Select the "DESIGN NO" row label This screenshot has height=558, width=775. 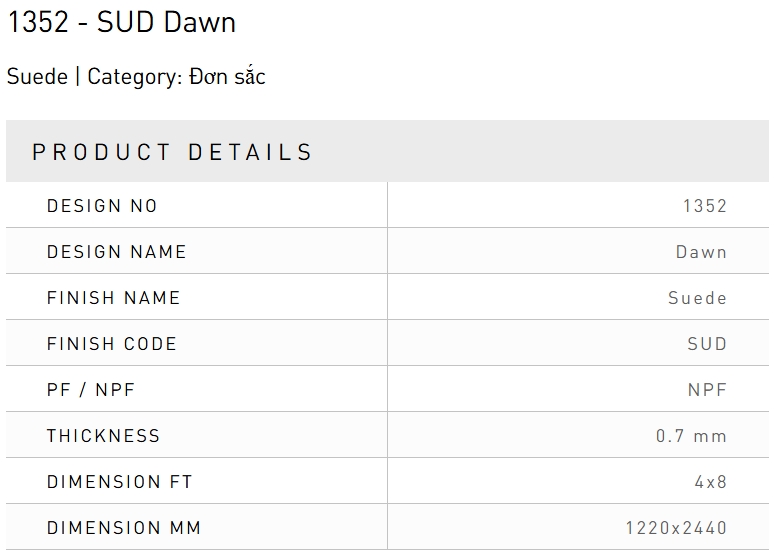point(102,206)
